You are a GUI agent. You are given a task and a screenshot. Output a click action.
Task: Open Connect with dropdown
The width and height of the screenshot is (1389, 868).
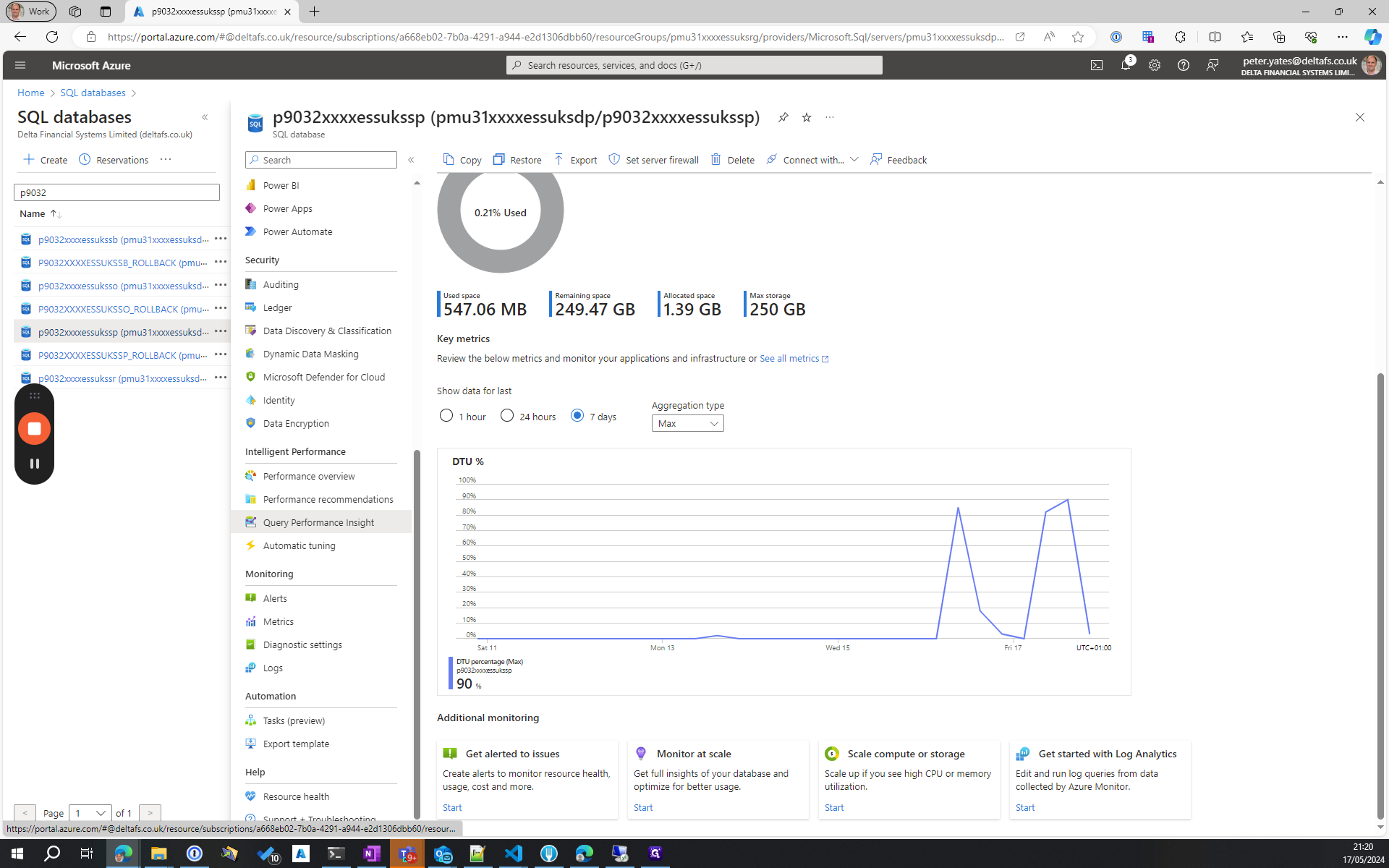click(x=812, y=160)
